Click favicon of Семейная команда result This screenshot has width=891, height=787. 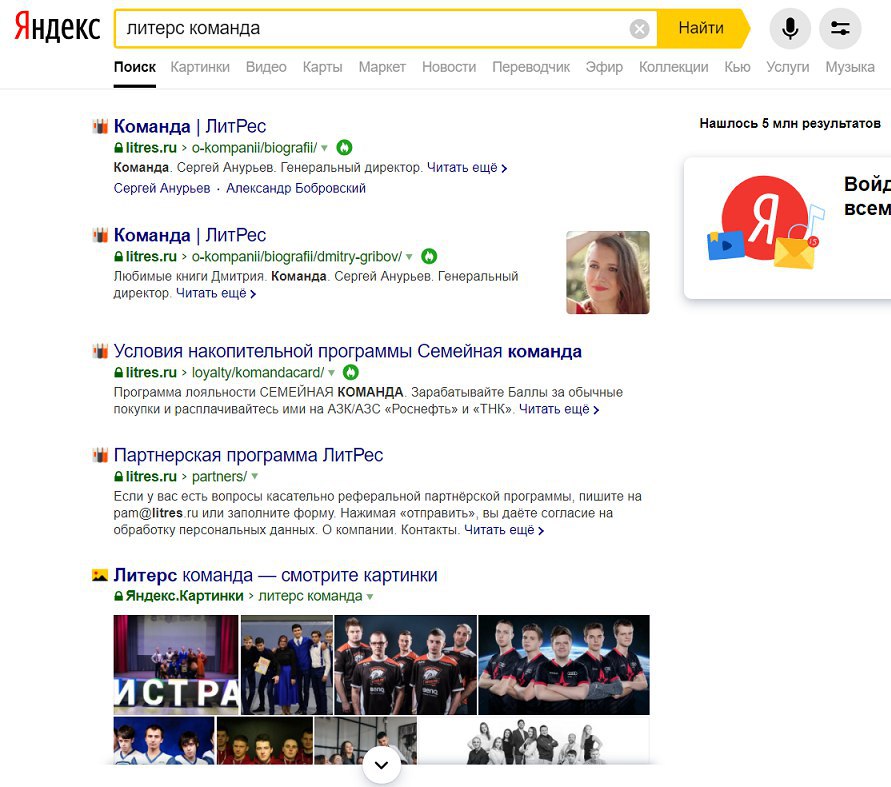[x=100, y=351]
